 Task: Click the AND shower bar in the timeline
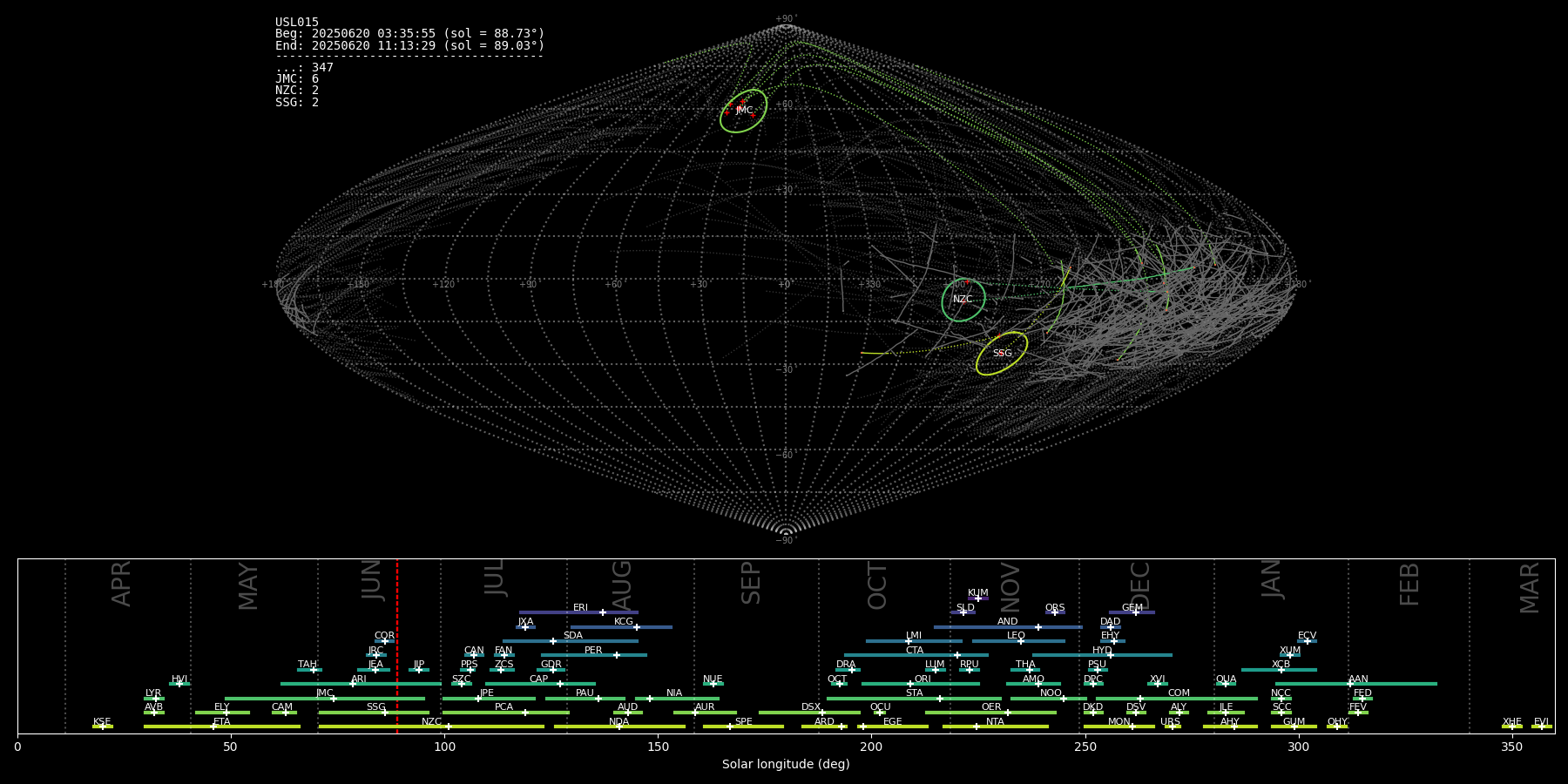[1008, 626]
